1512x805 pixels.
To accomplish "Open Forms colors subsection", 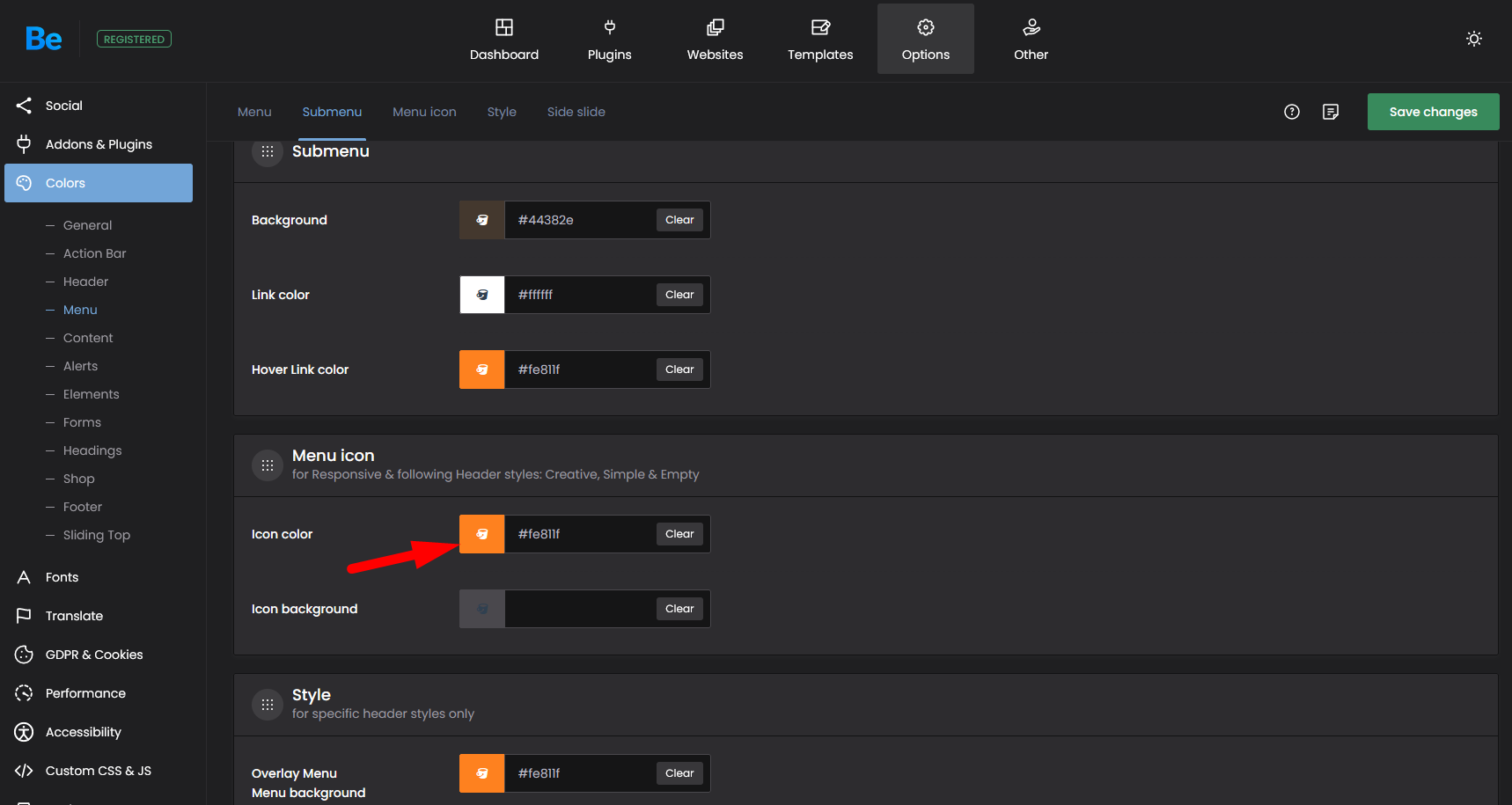I will (82, 422).
